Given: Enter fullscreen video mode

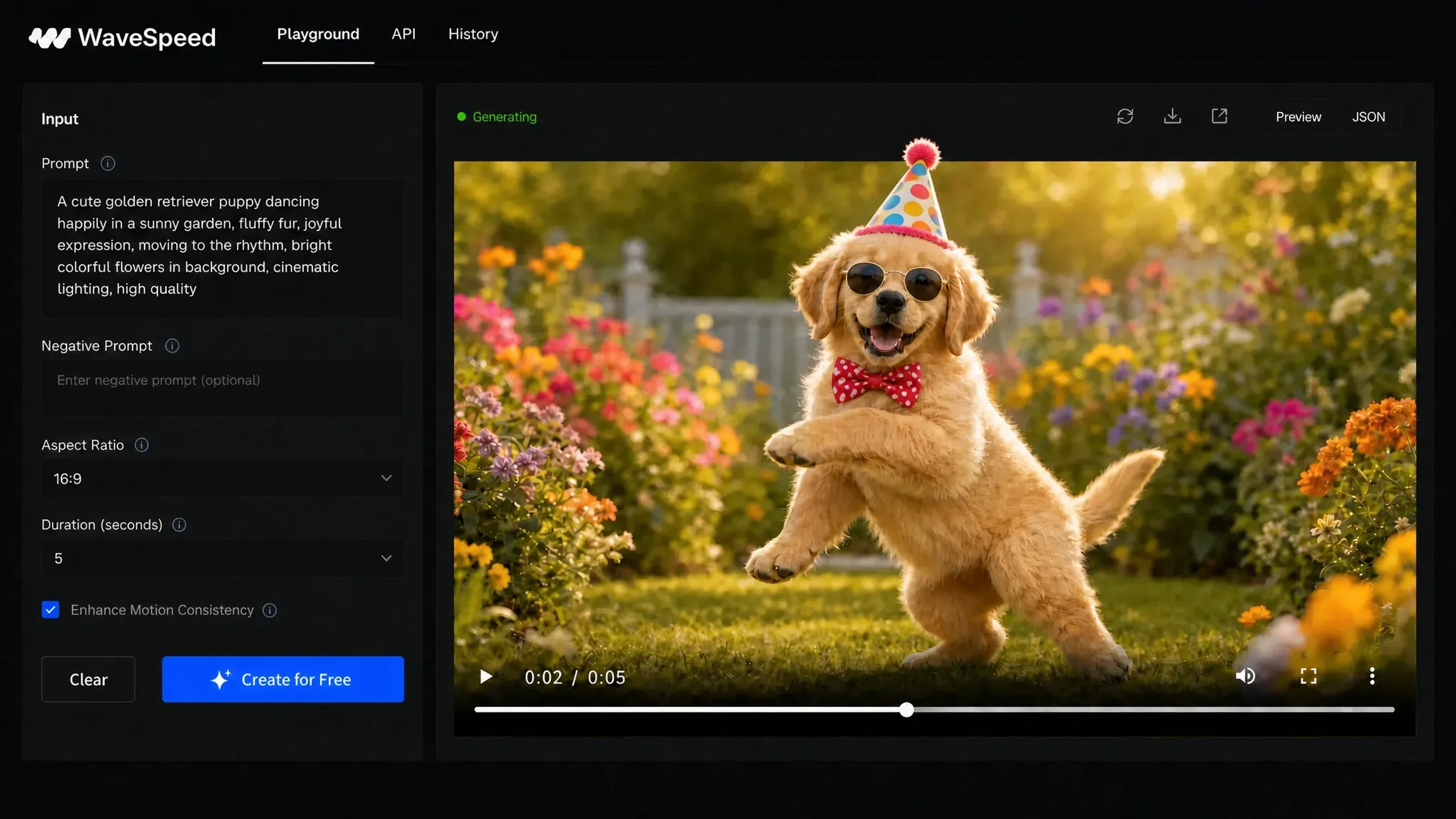Looking at the screenshot, I should [1308, 676].
